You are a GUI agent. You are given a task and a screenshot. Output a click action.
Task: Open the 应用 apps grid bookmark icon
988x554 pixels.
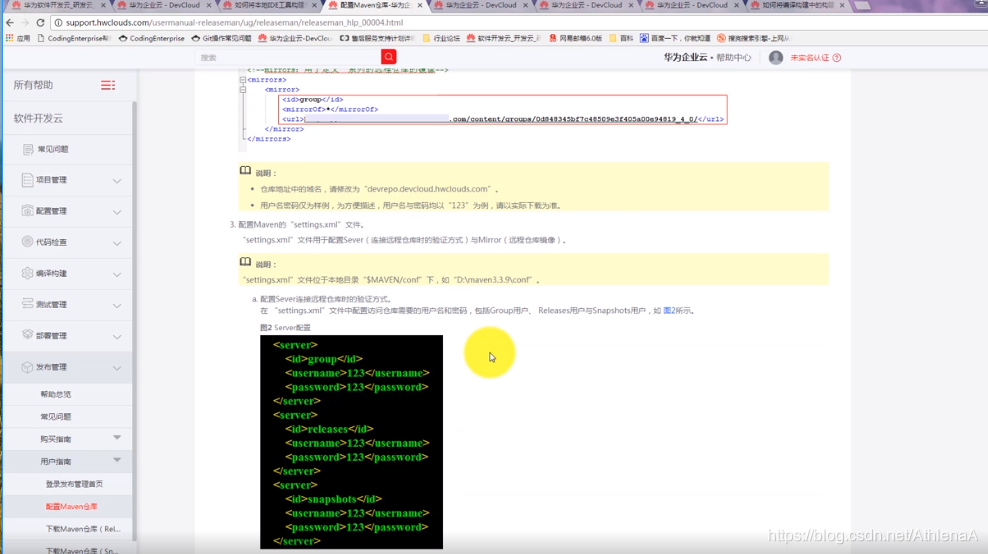click(9, 38)
